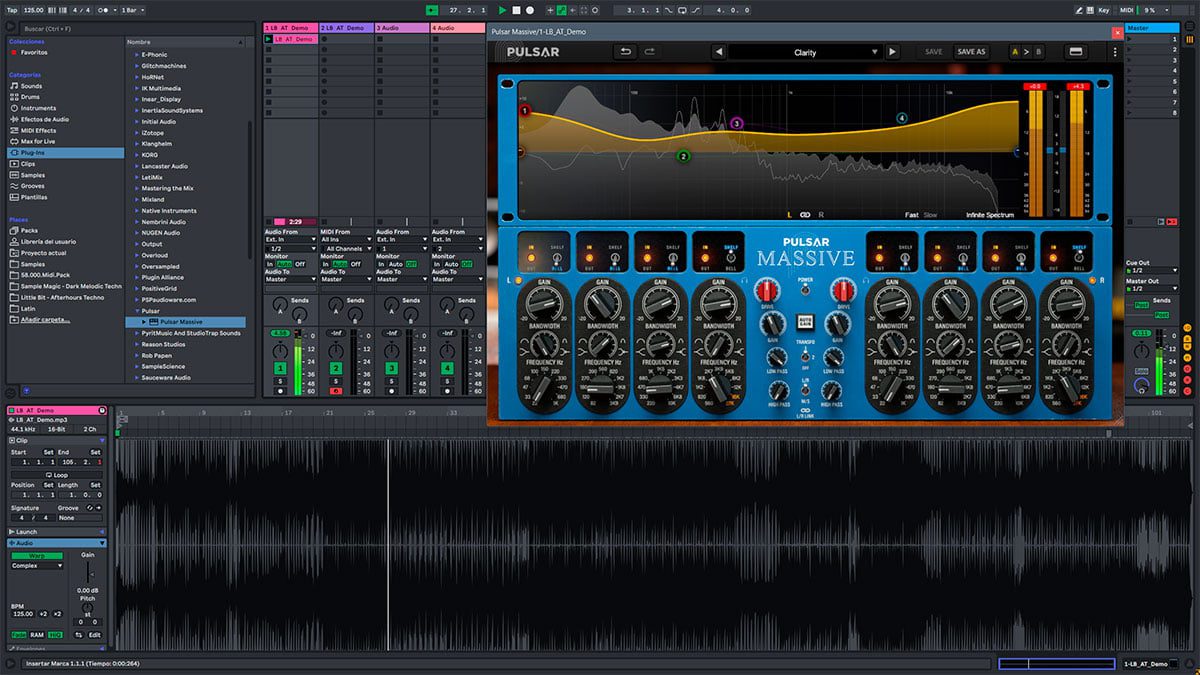This screenshot has width=1200, height=675.
Task: Open track 2 All Channels dropdown
Action: pos(346,248)
